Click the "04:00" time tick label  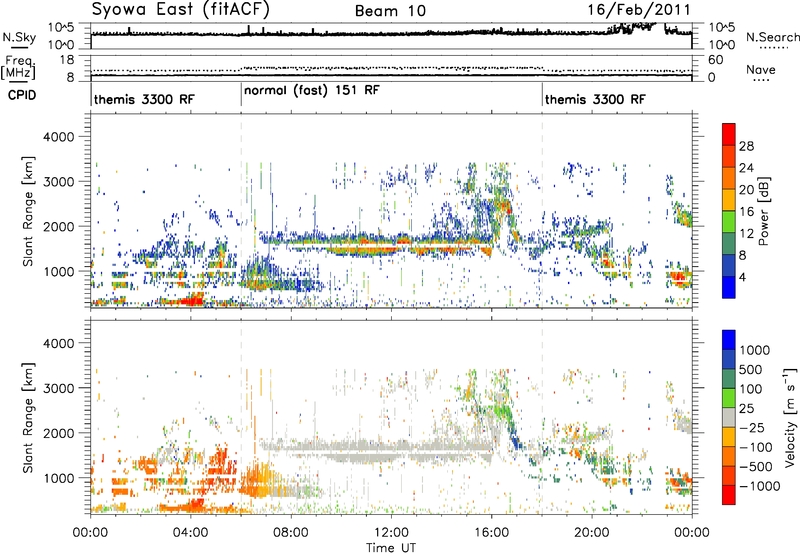190,533
